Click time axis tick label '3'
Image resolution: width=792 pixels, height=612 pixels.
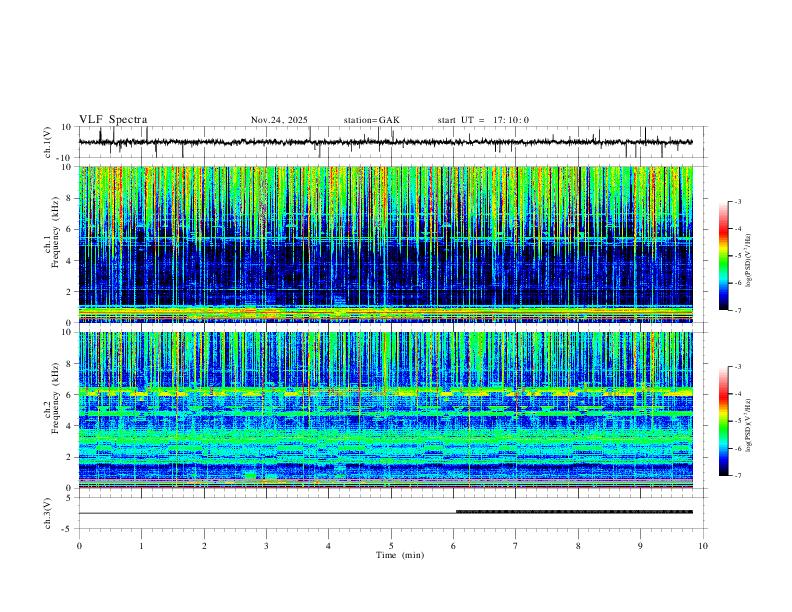[266, 546]
